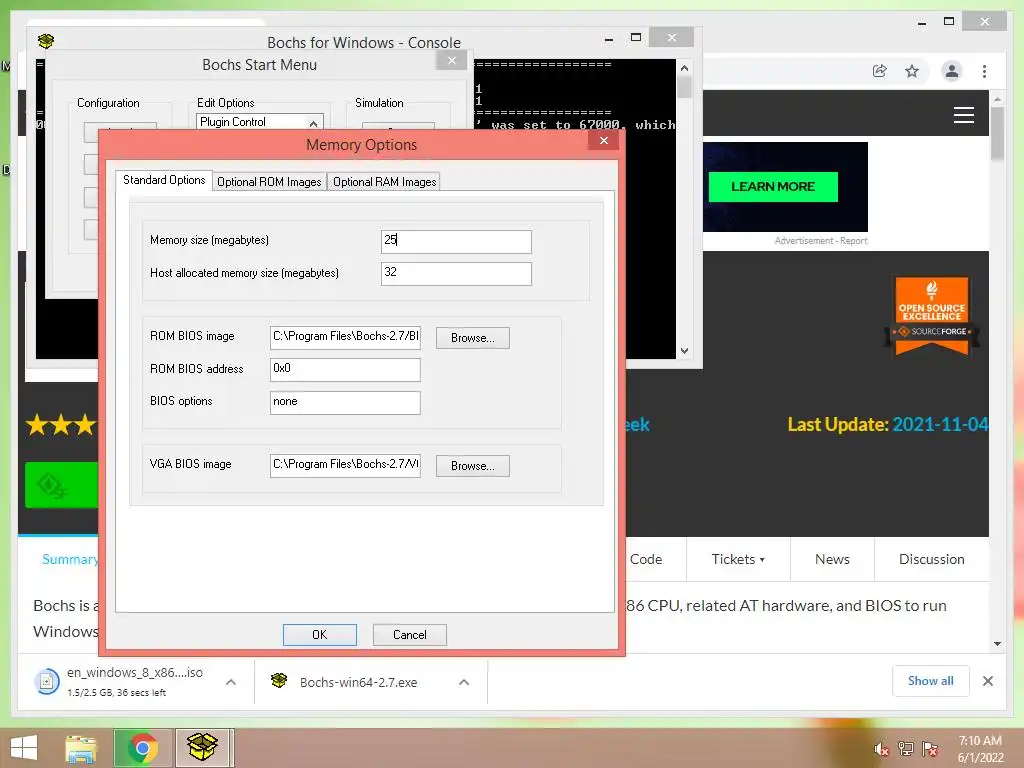The height and width of the screenshot is (768, 1024).
Task: Switch to the Optional ROM Images tab
Action: (269, 182)
